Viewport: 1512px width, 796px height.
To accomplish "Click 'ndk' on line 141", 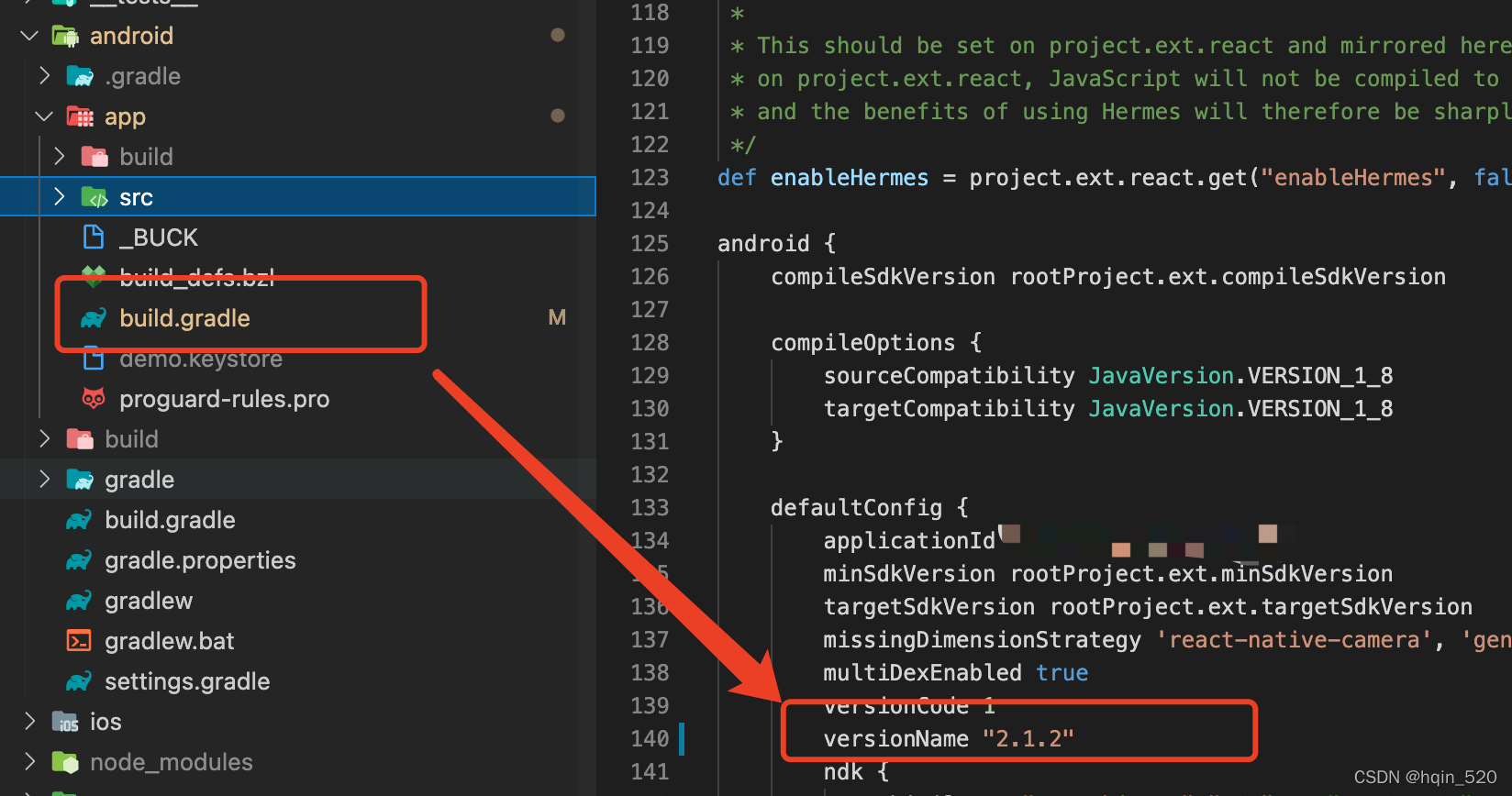I will point(843,772).
